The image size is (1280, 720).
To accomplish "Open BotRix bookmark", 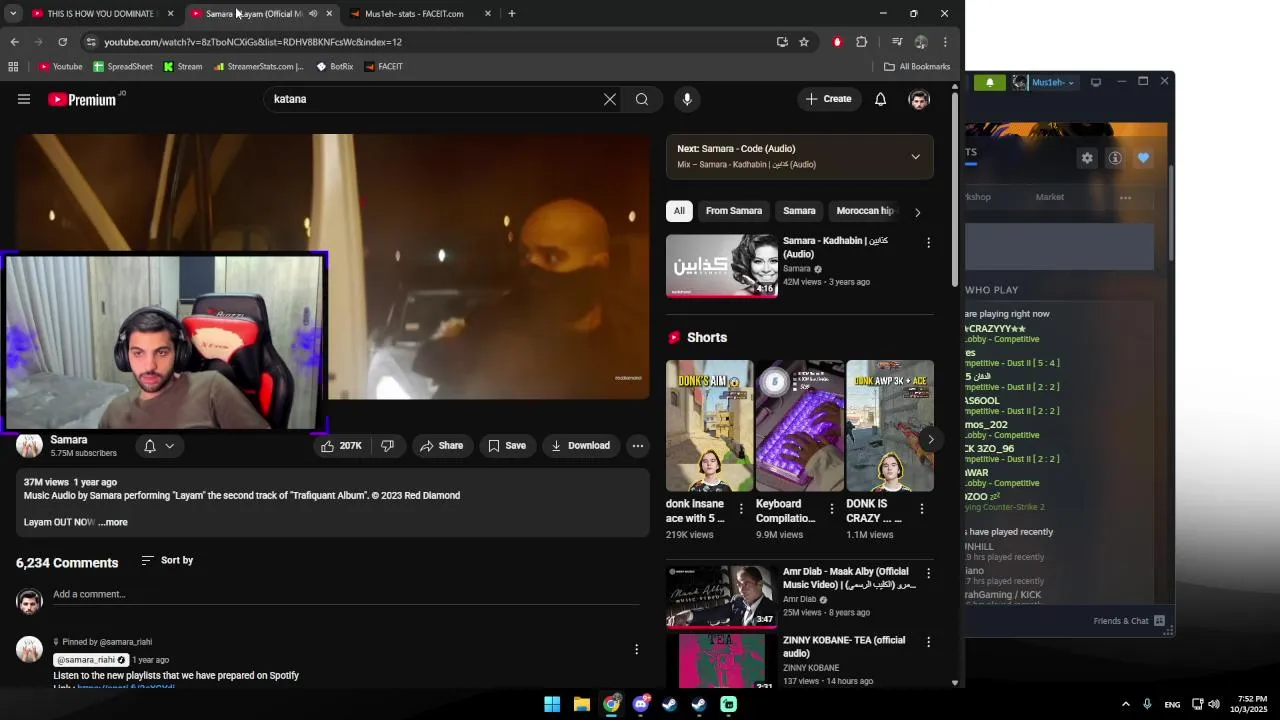I will pos(335,67).
